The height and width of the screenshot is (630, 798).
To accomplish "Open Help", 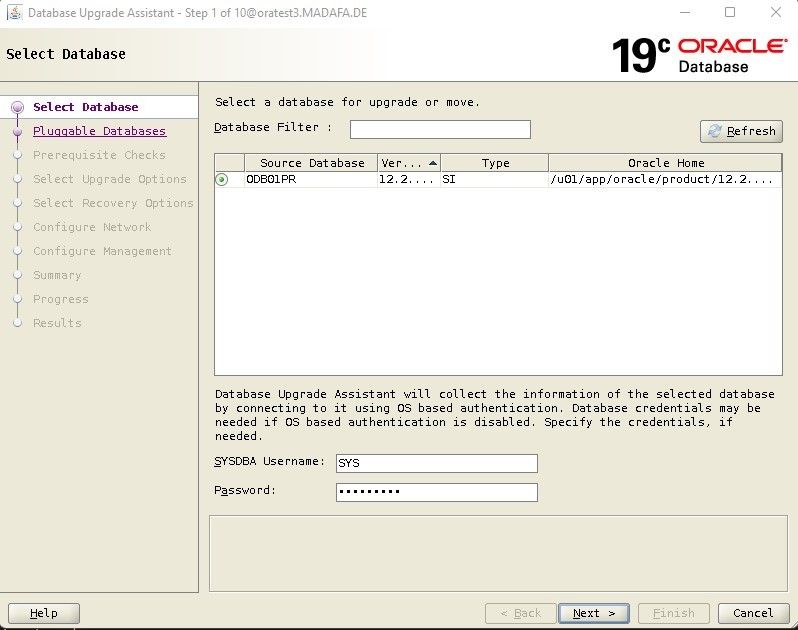I will tap(44, 613).
